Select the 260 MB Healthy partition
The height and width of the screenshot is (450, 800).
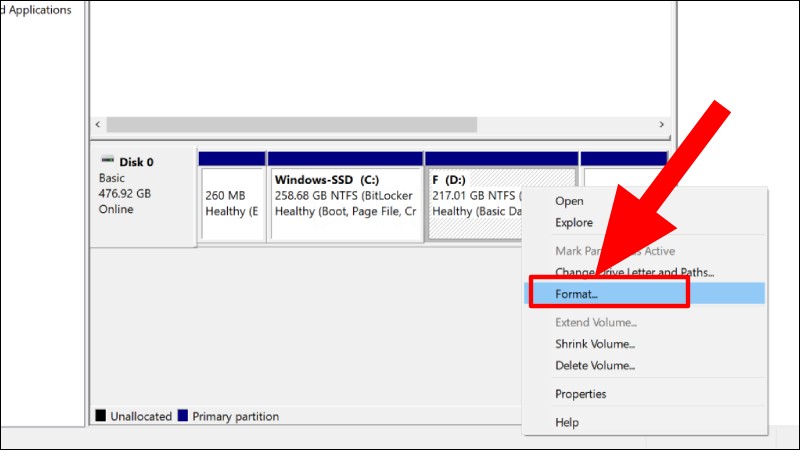(x=232, y=203)
